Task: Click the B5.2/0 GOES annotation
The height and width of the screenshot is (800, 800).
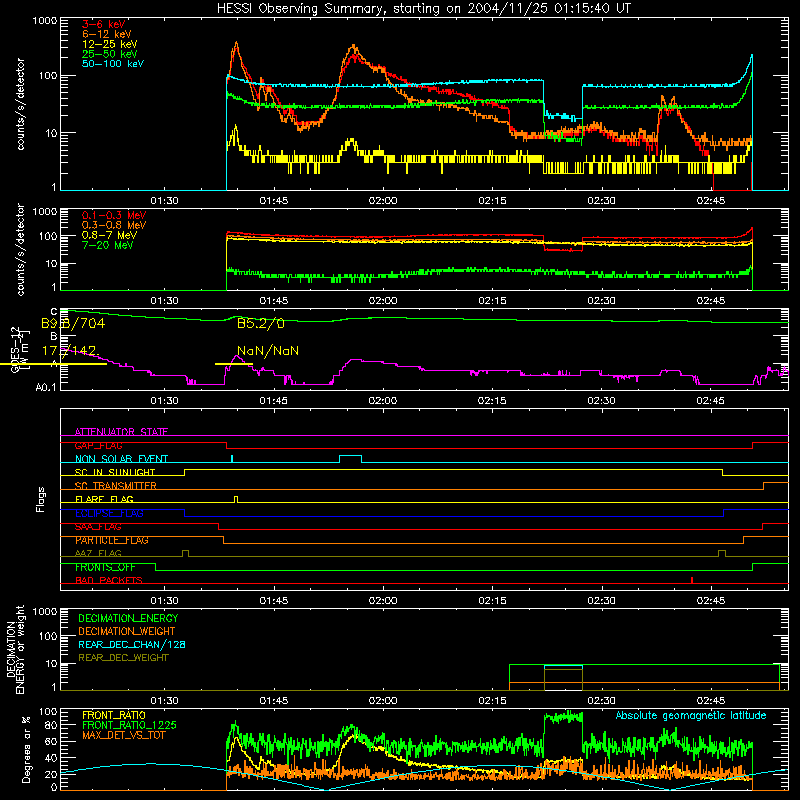Action: point(261,323)
